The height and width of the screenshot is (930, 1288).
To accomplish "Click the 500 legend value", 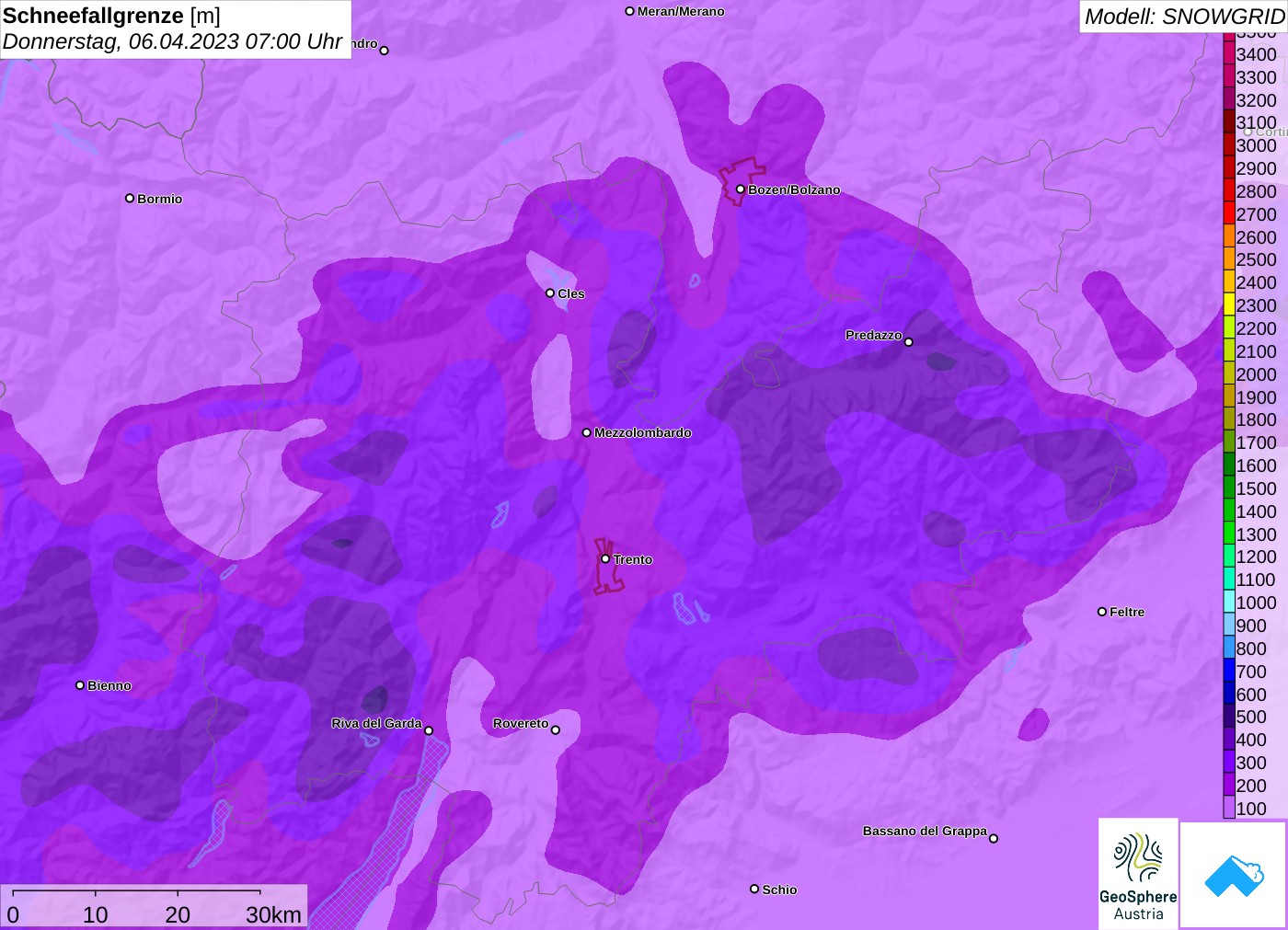I will [x=1251, y=717].
